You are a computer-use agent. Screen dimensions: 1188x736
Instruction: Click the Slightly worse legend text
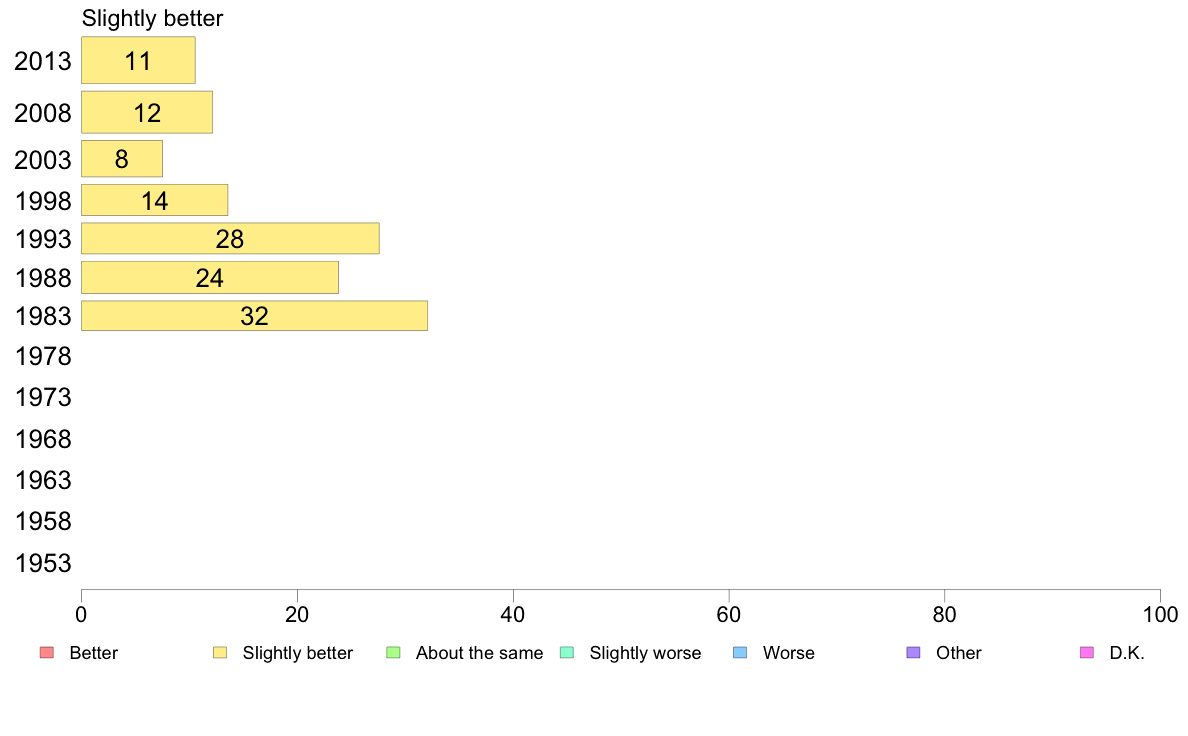coord(646,653)
